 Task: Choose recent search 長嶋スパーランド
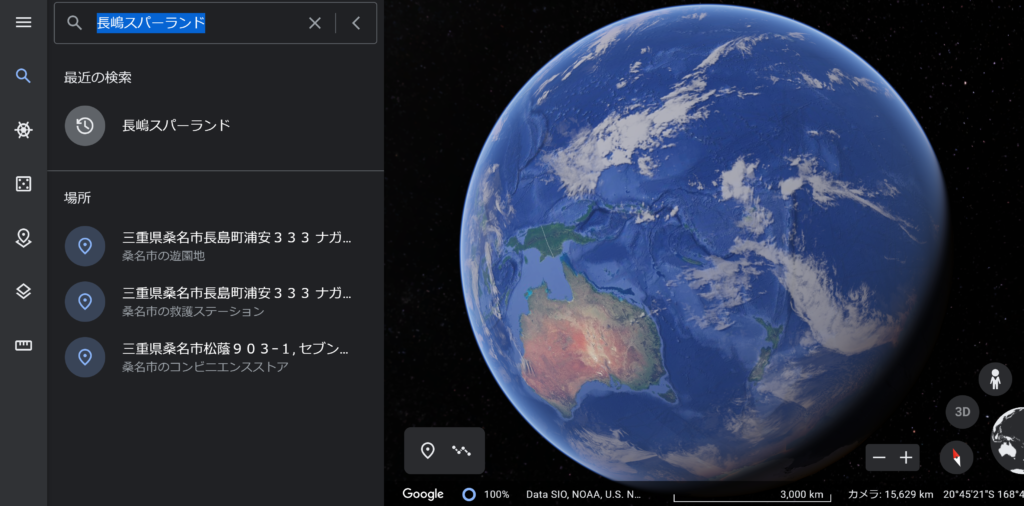coord(216,125)
